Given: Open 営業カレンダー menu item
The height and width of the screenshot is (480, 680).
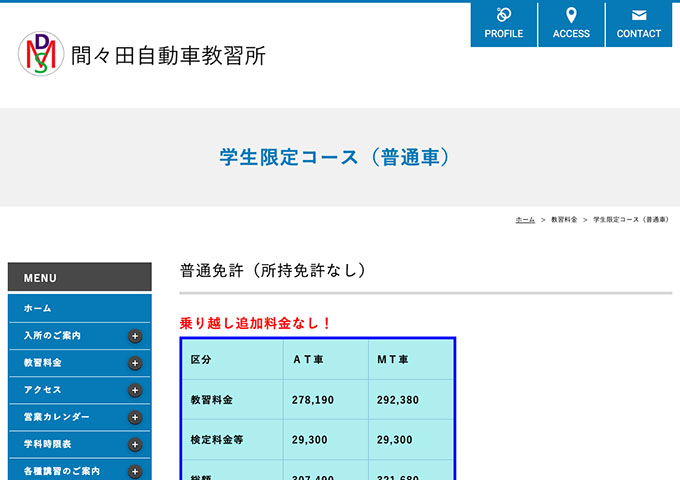Looking at the screenshot, I should (x=56, y=417).
